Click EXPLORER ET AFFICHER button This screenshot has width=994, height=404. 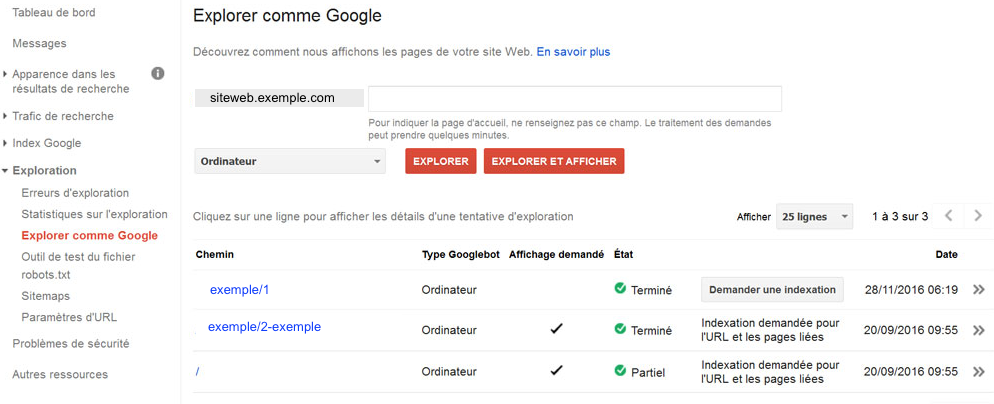pyautogui.click(x=554, y=161)
